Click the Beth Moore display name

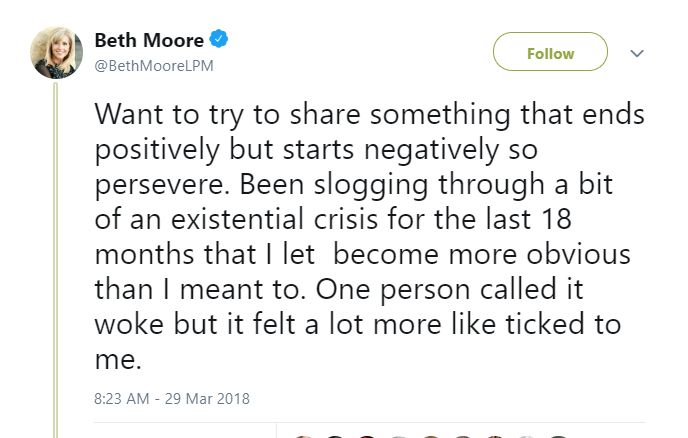(x=148, y=41)
